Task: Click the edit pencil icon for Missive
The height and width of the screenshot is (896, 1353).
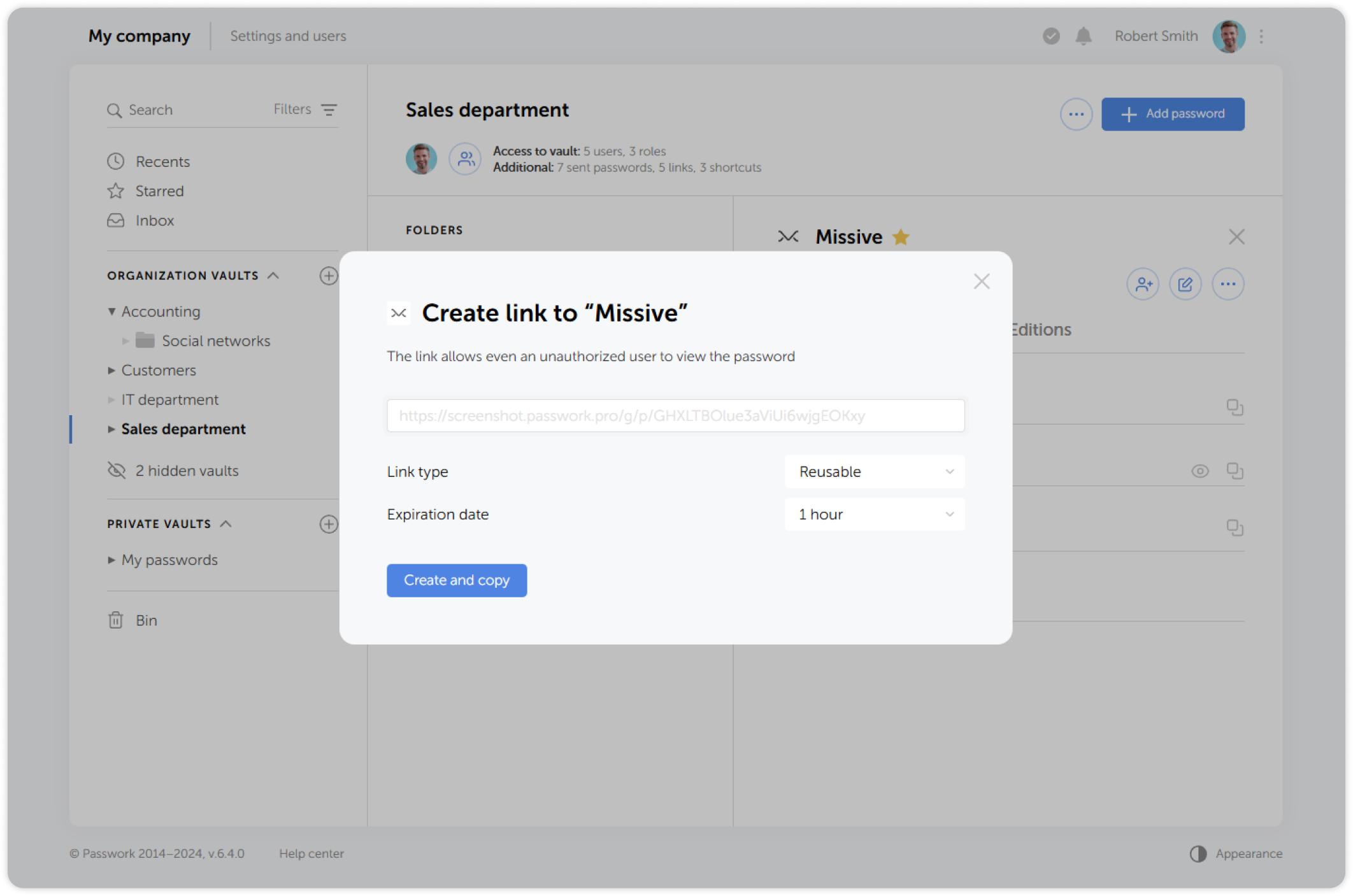Action: click(1185, 284)
